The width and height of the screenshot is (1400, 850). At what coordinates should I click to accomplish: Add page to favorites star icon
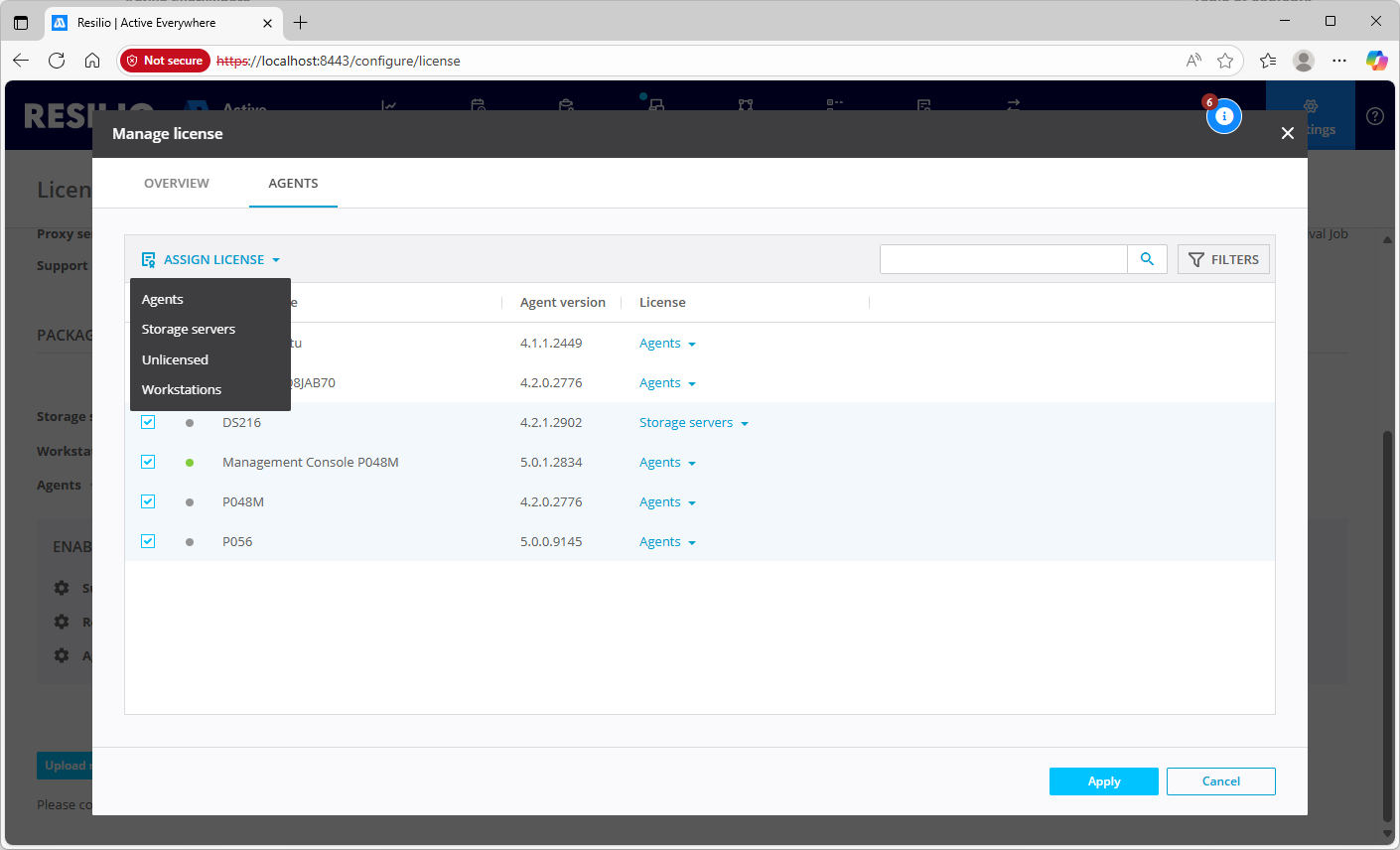coord(1225,61)
